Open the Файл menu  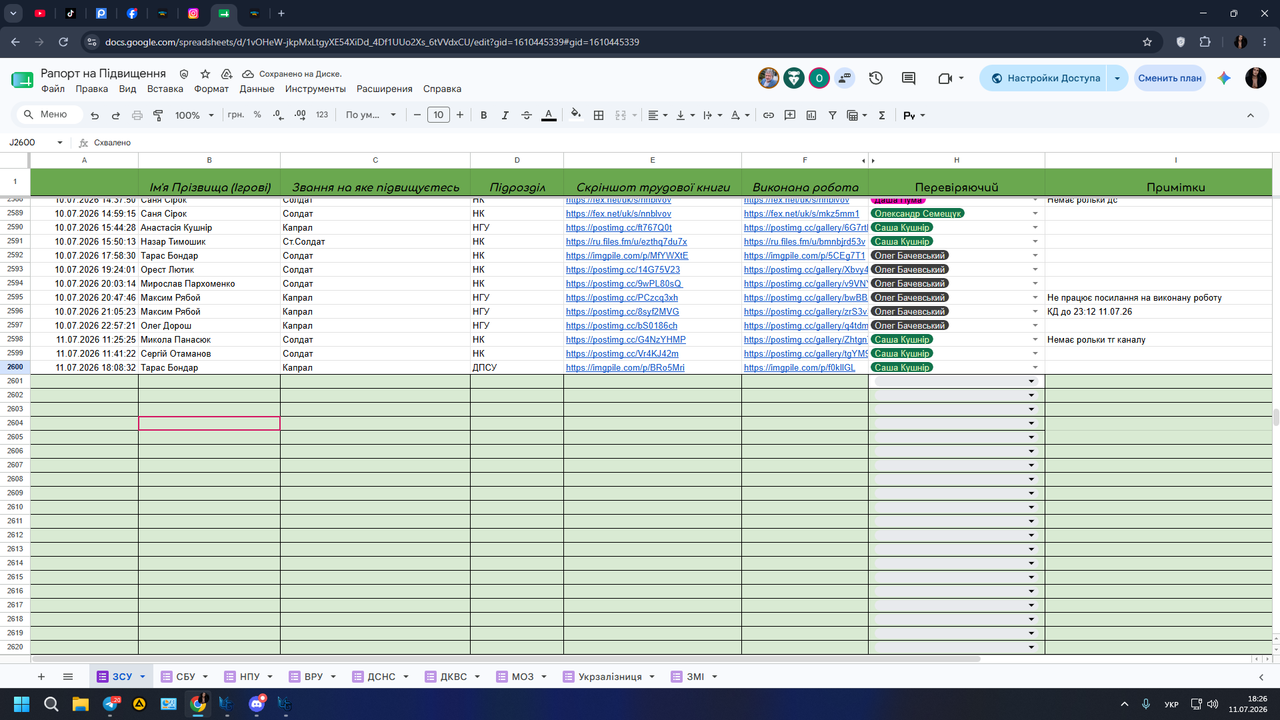52,89
